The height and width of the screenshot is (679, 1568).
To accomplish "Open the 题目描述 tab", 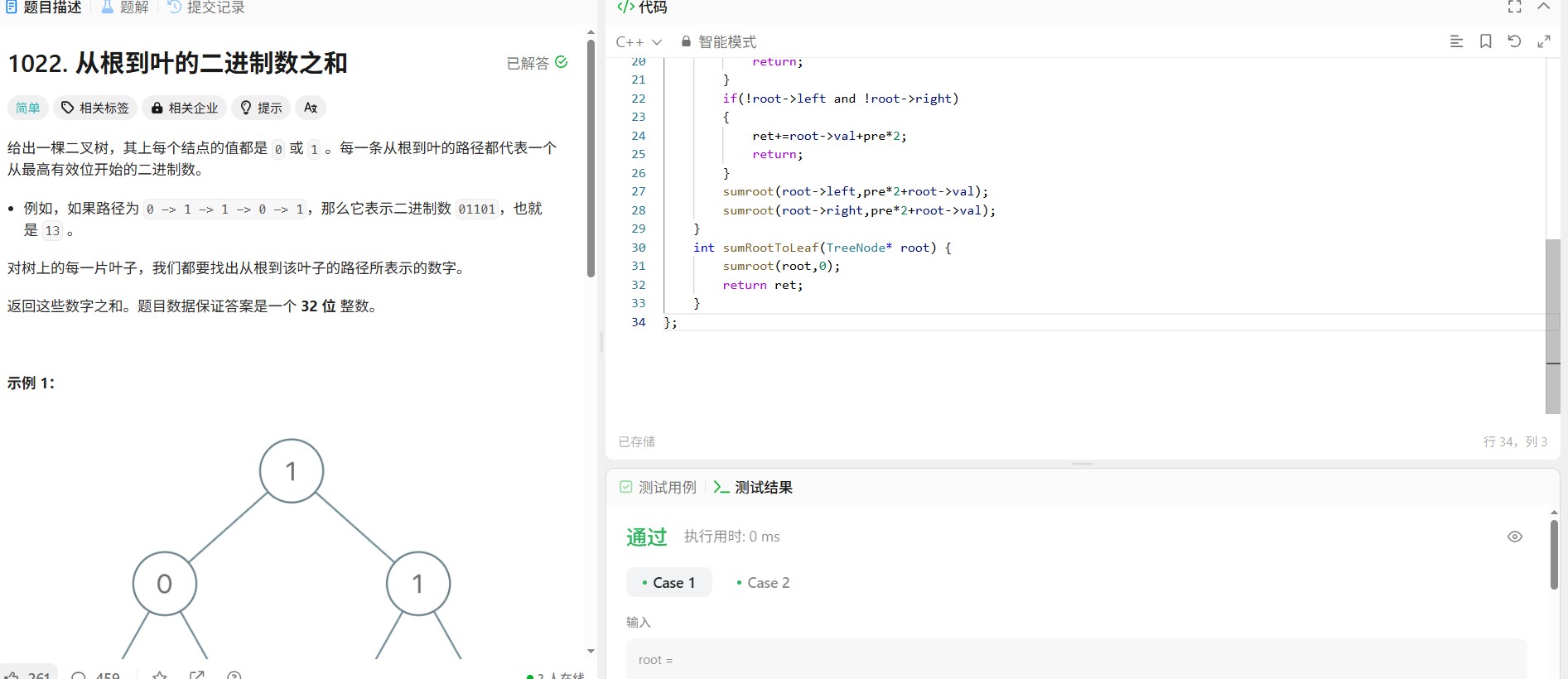I will point(44,7).
